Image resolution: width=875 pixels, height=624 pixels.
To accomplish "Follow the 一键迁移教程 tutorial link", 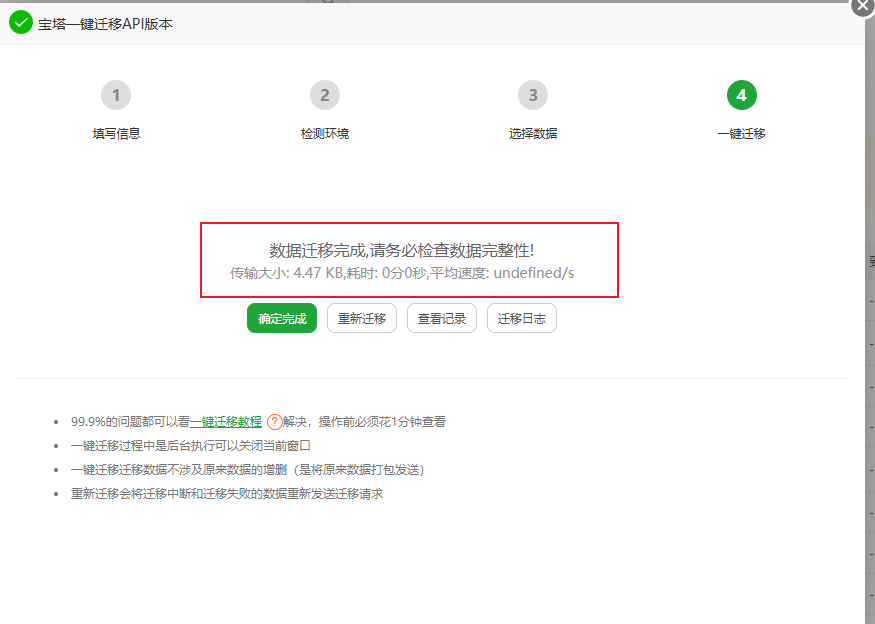I will coord(226,422).
